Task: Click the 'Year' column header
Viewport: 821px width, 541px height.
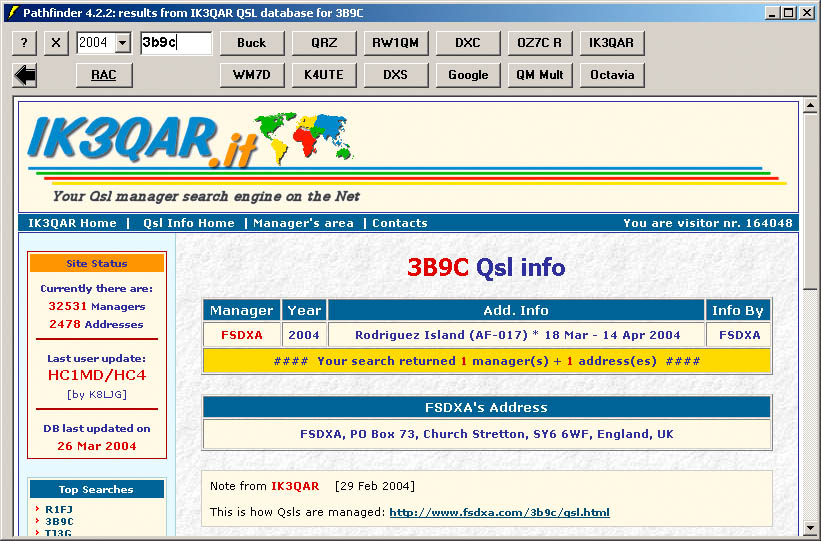Action: click(x=304, y=311)
